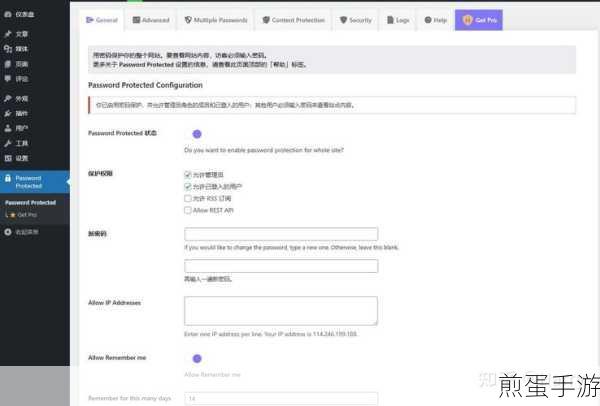The height and width of the screenshot is (406, 600).
Task: Click the confirm new password field
Action: coord(281,266)
